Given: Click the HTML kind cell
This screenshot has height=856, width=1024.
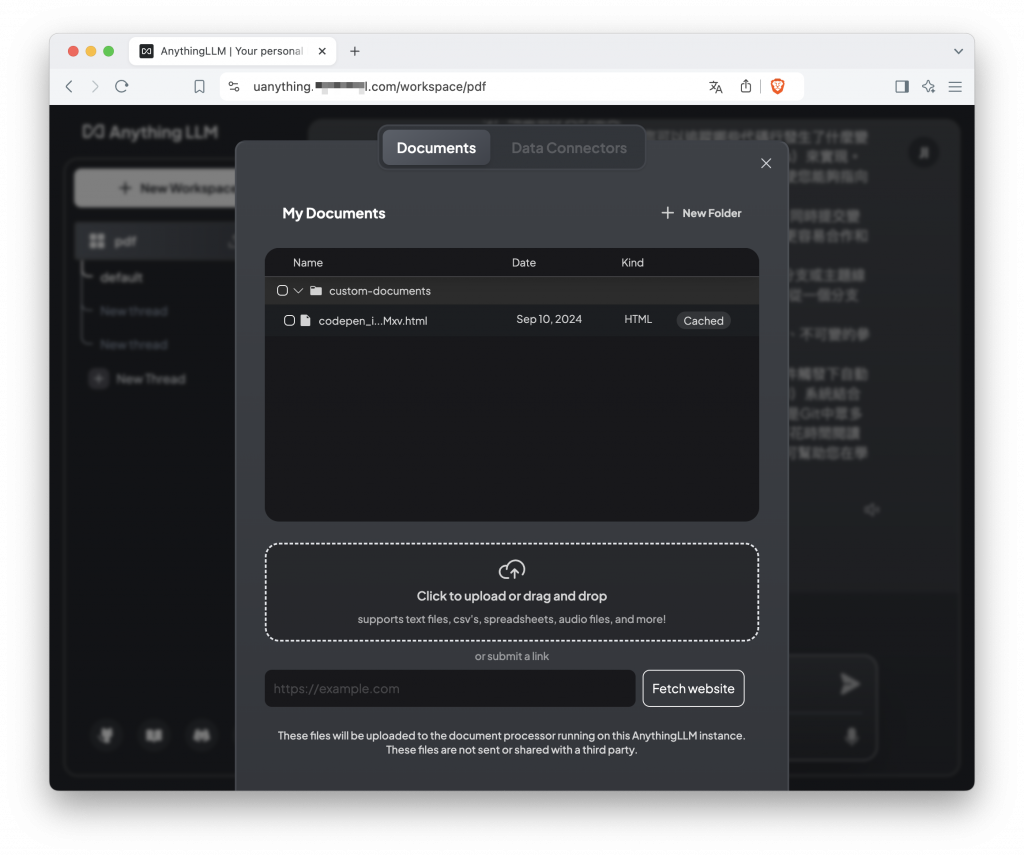Looking at the screenshot, I should [637, 319].
